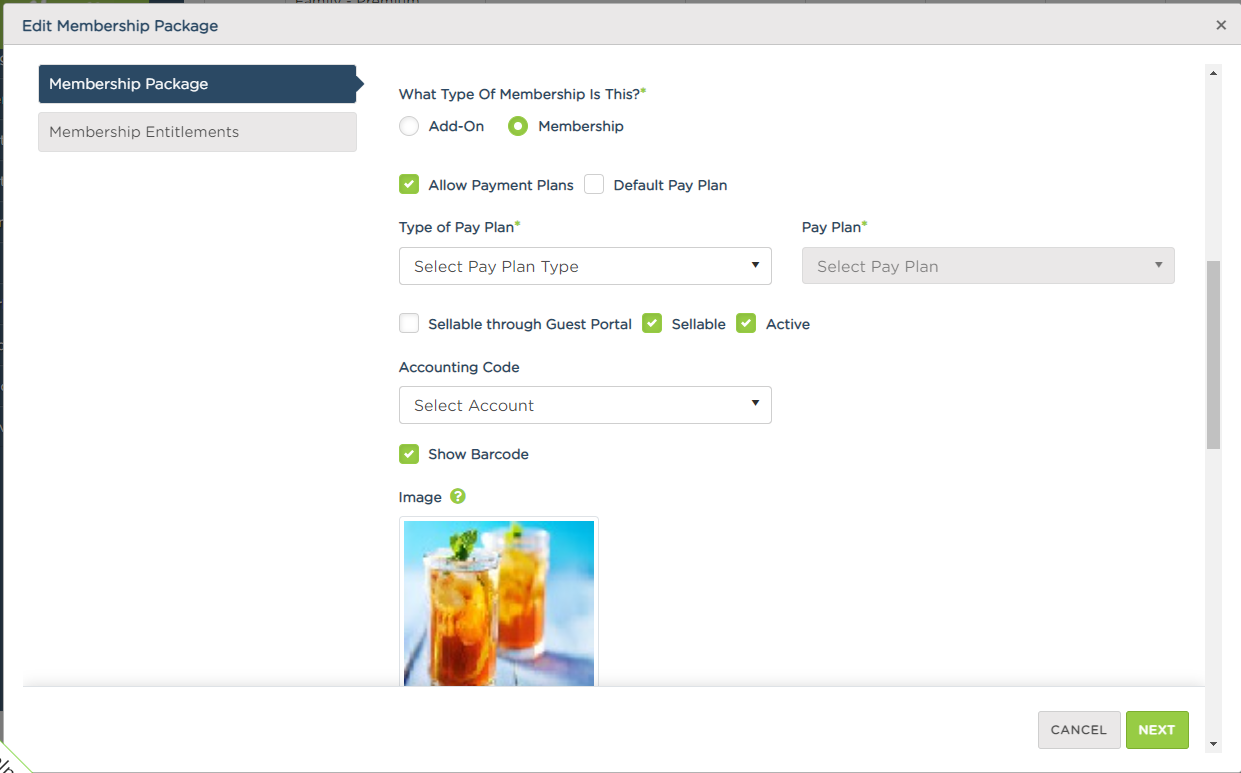Uncheck Allow Payment Plans checkbox

(409, 184)
